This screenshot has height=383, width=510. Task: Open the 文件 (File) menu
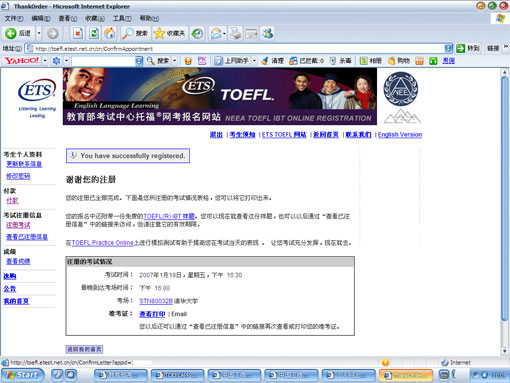pyautogui.click(x=14, y=18)
